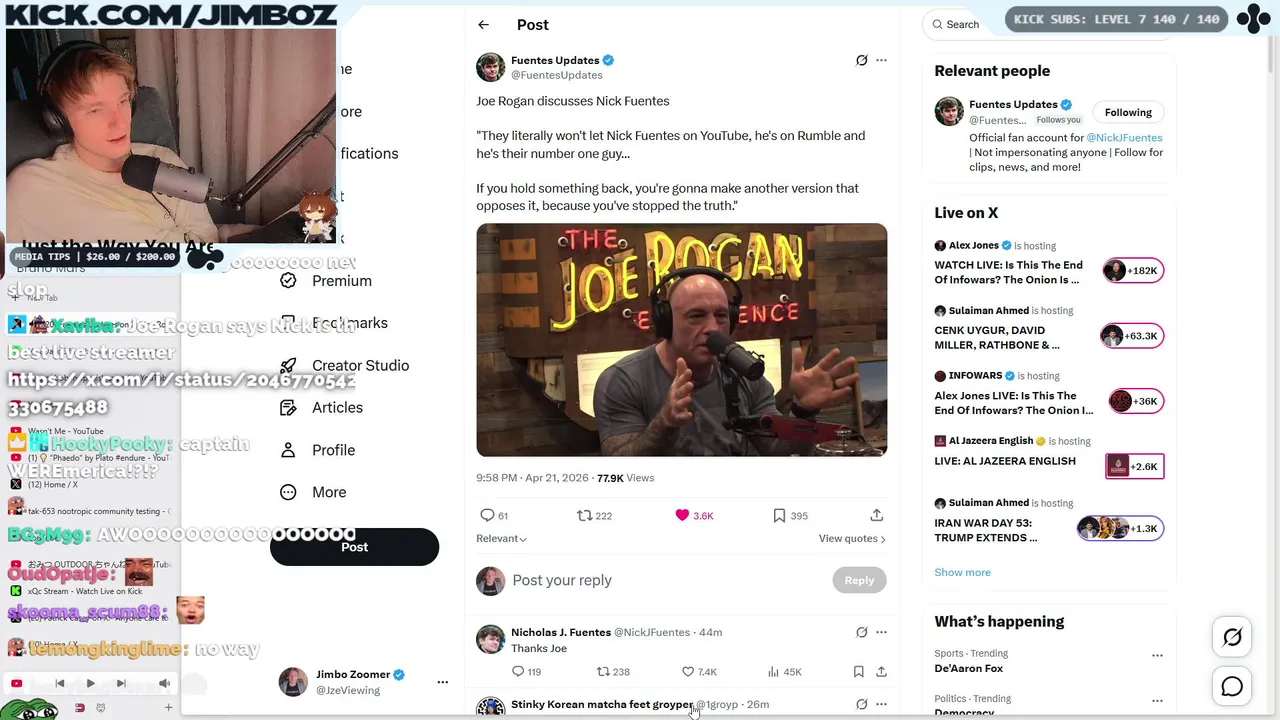Viewport: 1280px width, 720px height.
Task: Click the share icon under the main post
Action: pos(876,515)
